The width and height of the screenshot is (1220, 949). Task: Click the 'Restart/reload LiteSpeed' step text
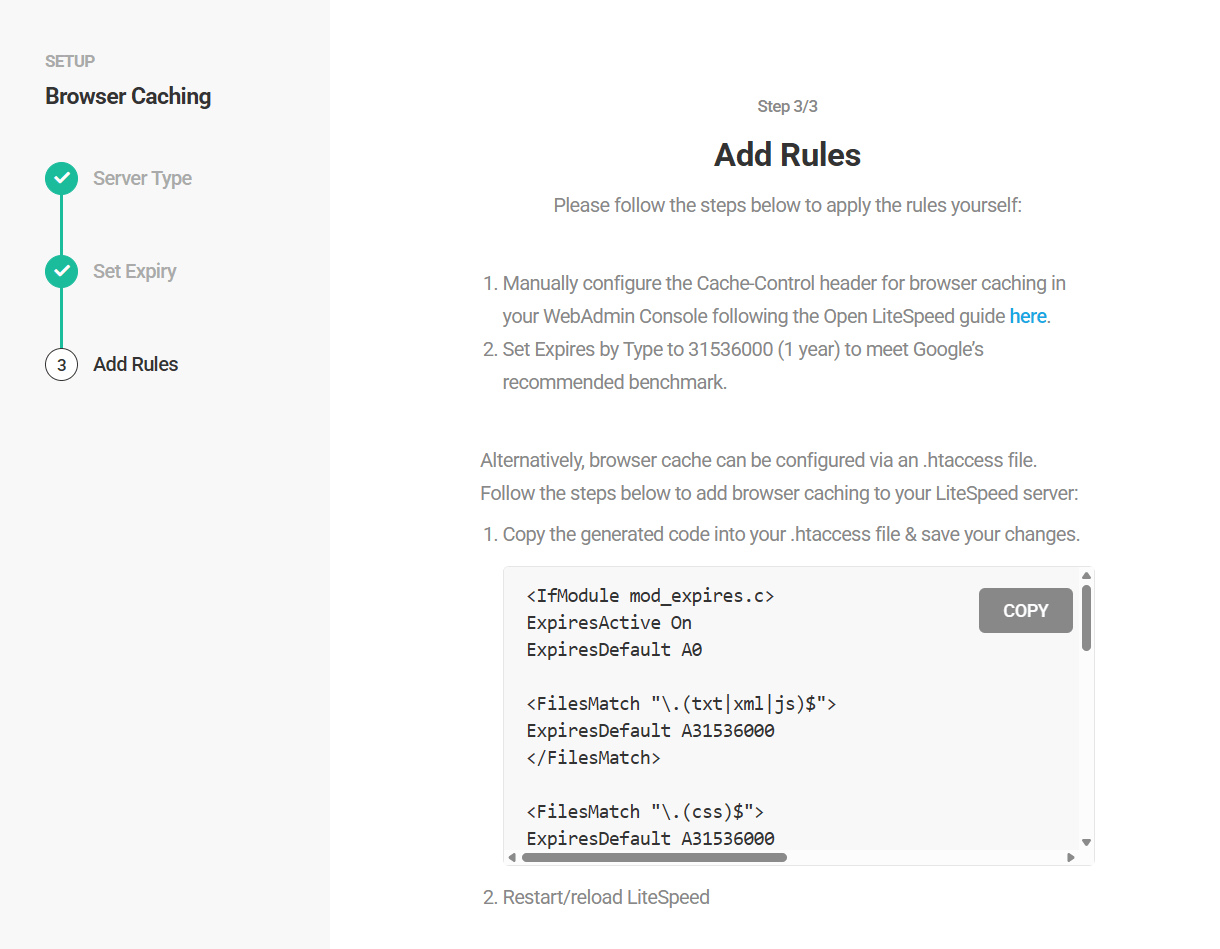[606, 897]
